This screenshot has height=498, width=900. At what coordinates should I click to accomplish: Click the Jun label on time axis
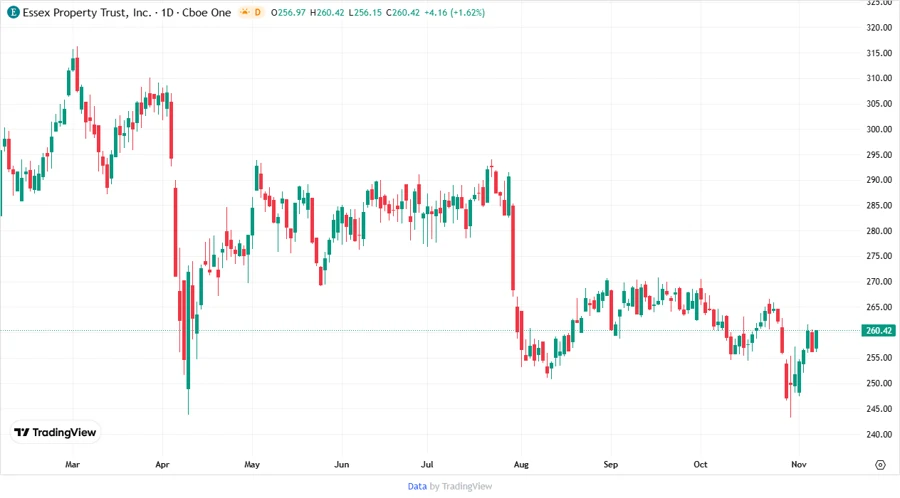[x=342, y=464]
